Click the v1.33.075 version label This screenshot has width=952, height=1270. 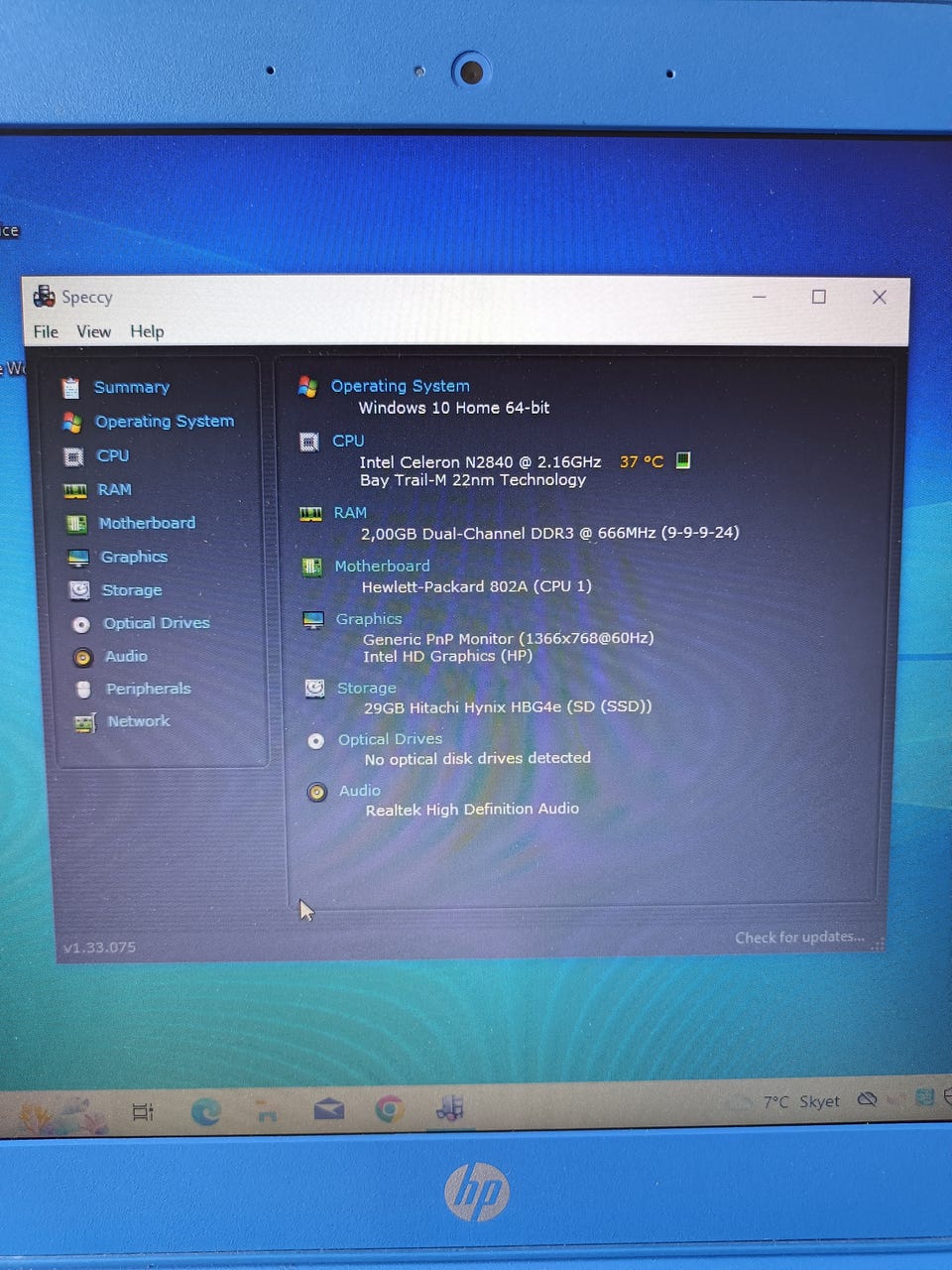99,948
